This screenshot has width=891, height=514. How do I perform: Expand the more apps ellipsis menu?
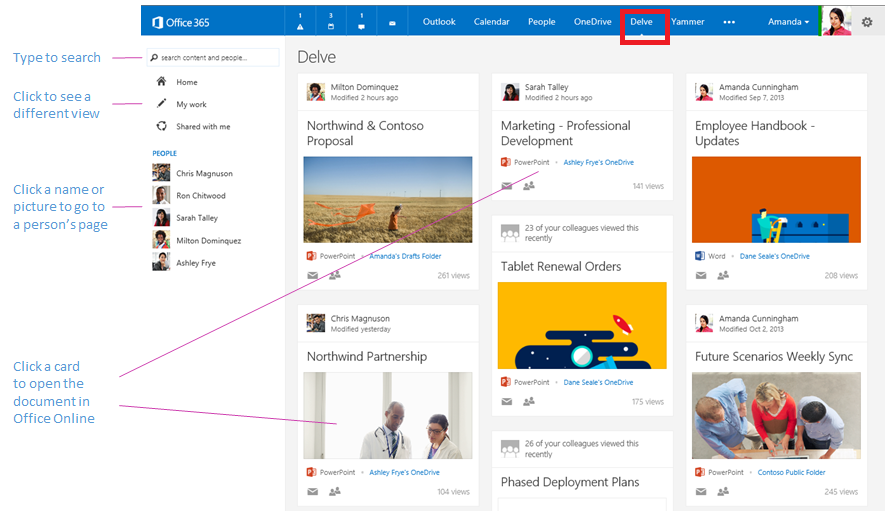coord(729,22)
